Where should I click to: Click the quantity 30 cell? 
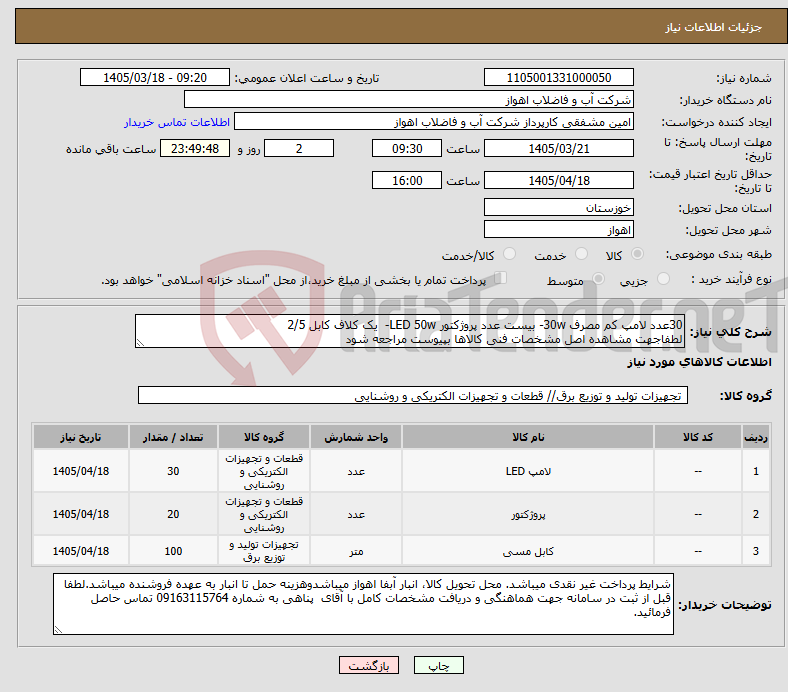point(173,471)
